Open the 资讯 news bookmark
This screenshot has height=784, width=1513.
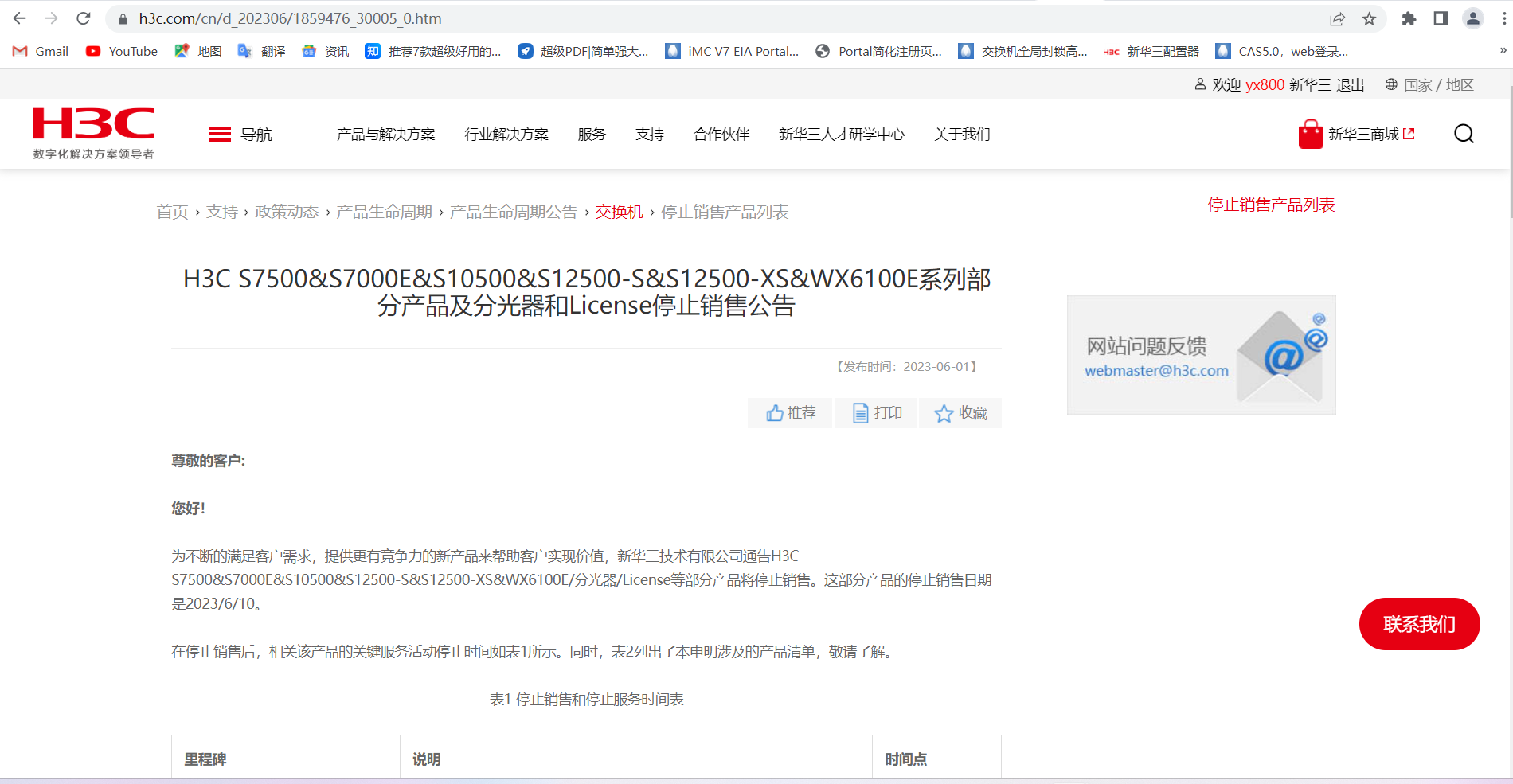tap(326, 51)
